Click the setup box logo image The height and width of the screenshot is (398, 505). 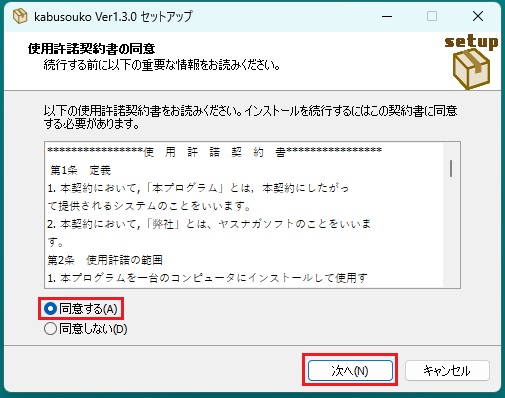471,62
